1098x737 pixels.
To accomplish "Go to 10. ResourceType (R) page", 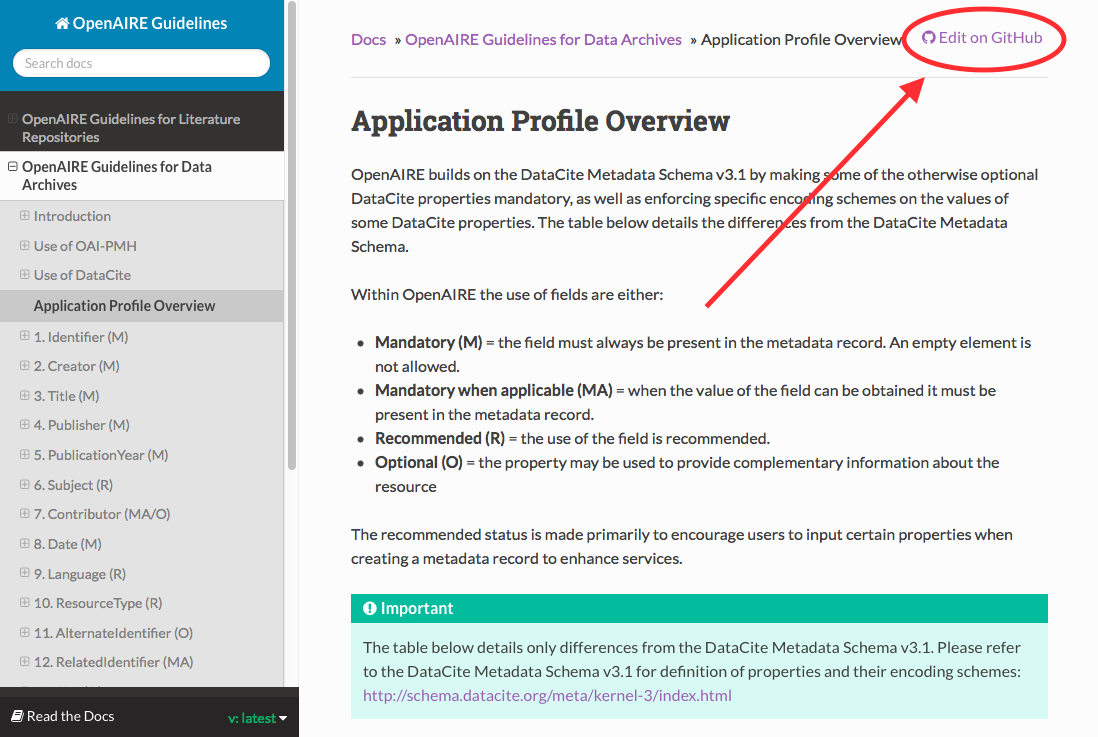I will (98, 603).
